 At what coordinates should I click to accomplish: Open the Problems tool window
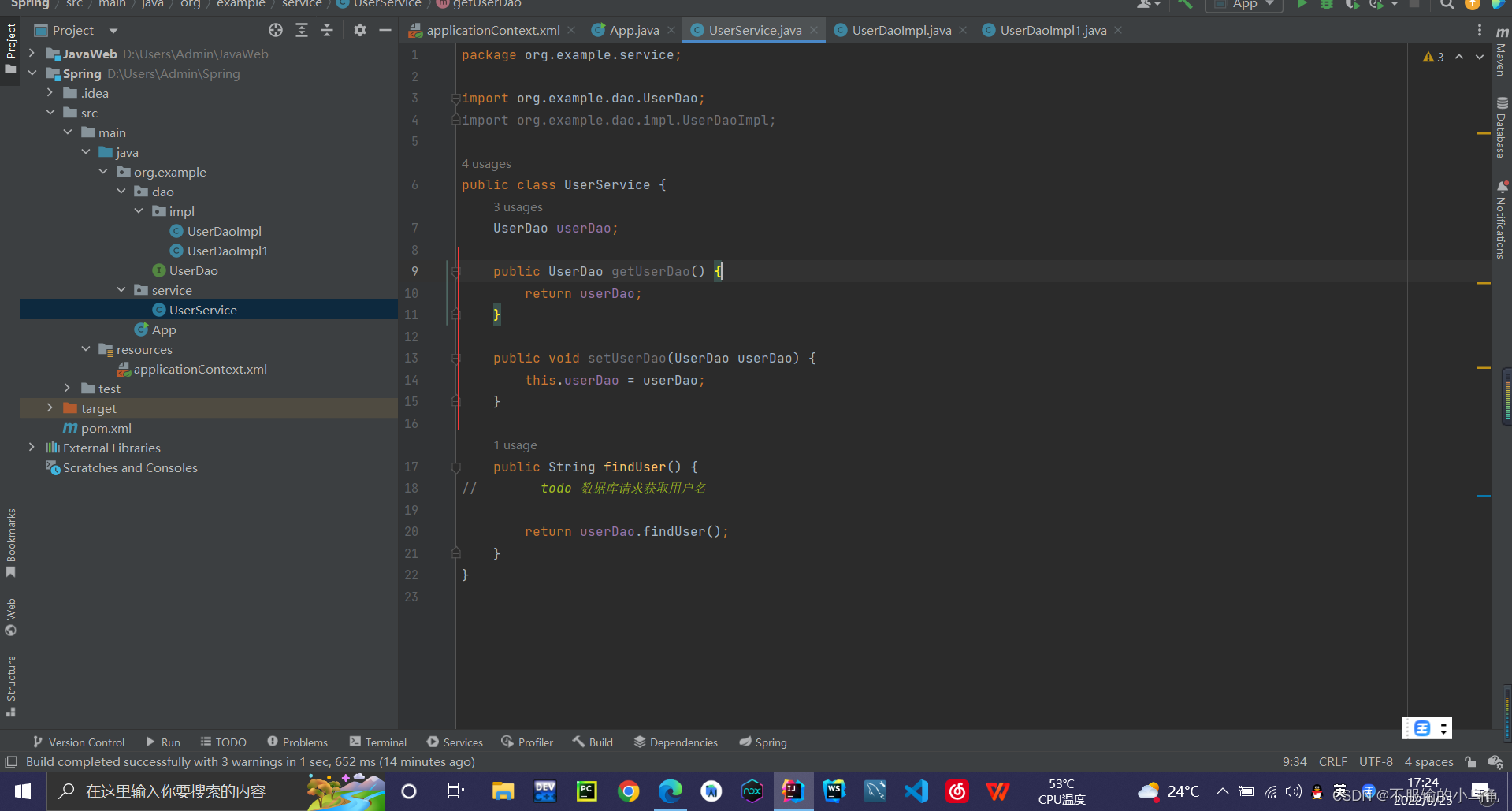297,742
